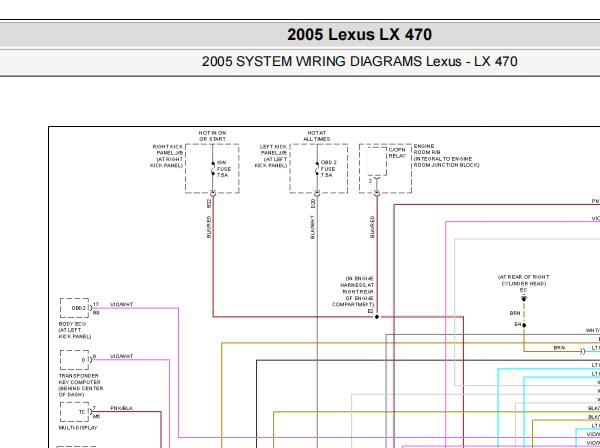The image size is (600, 448).
Task: Click the 'E4' splice label
Action: [x=518, y=324]
